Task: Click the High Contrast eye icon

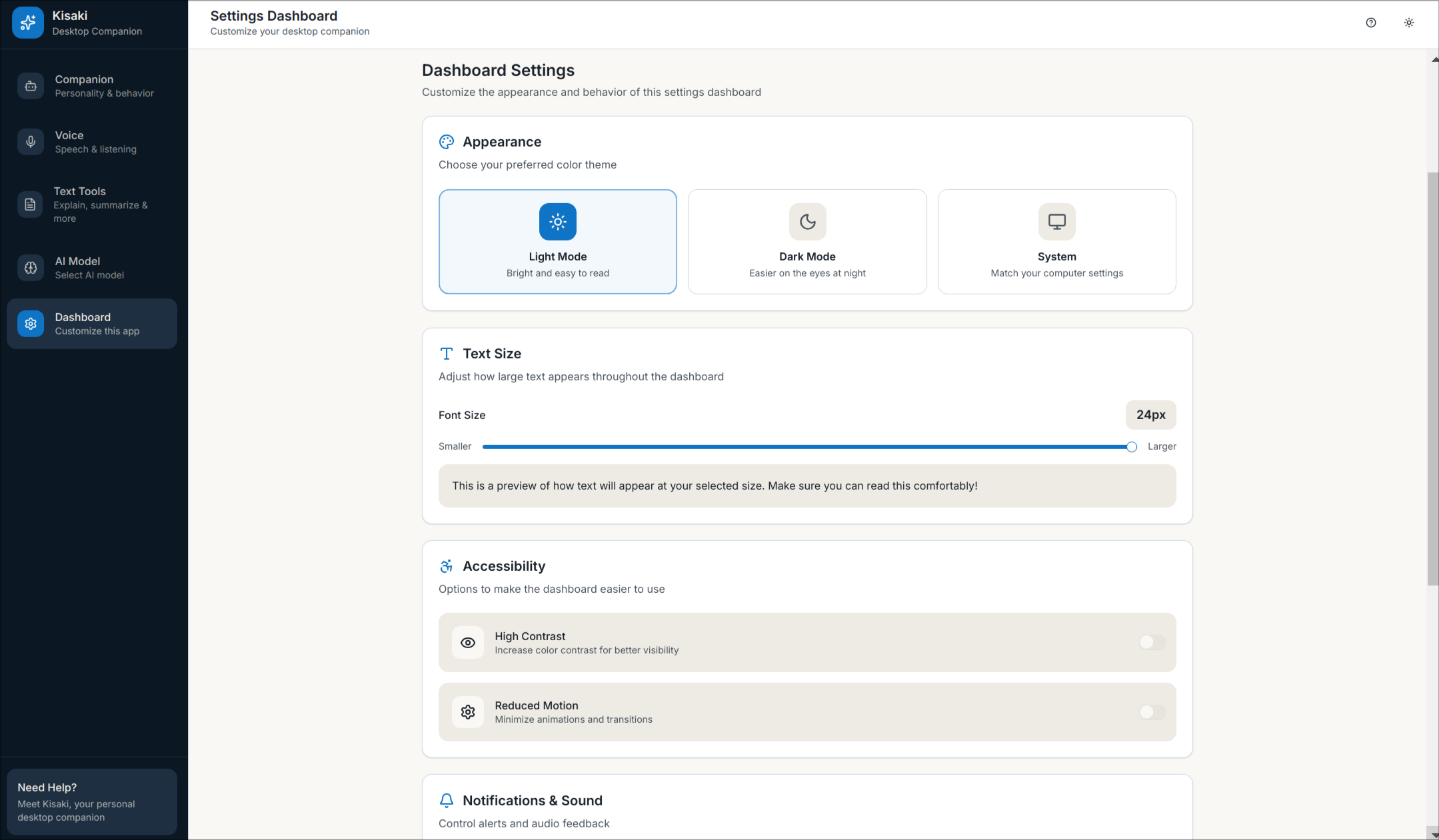Action: [468, 643]
